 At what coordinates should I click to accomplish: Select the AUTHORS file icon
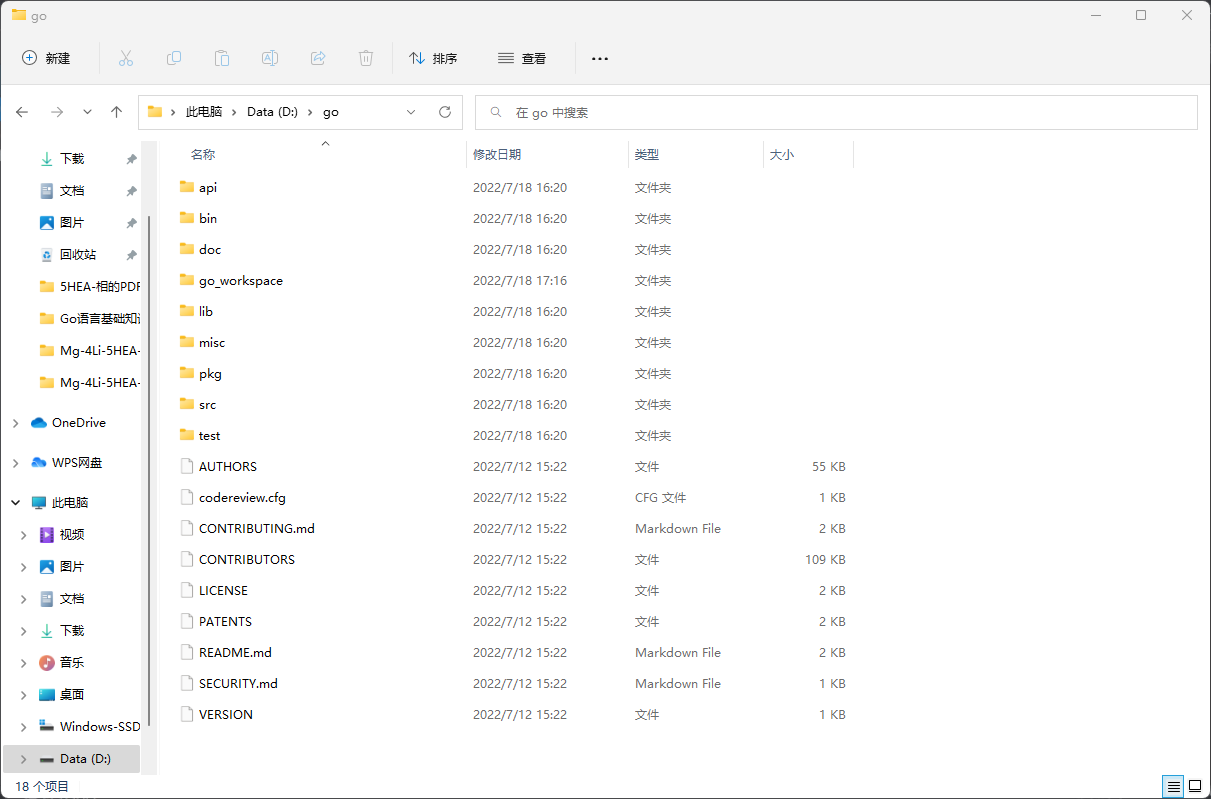pyautogui.click(x=186, y=466)
